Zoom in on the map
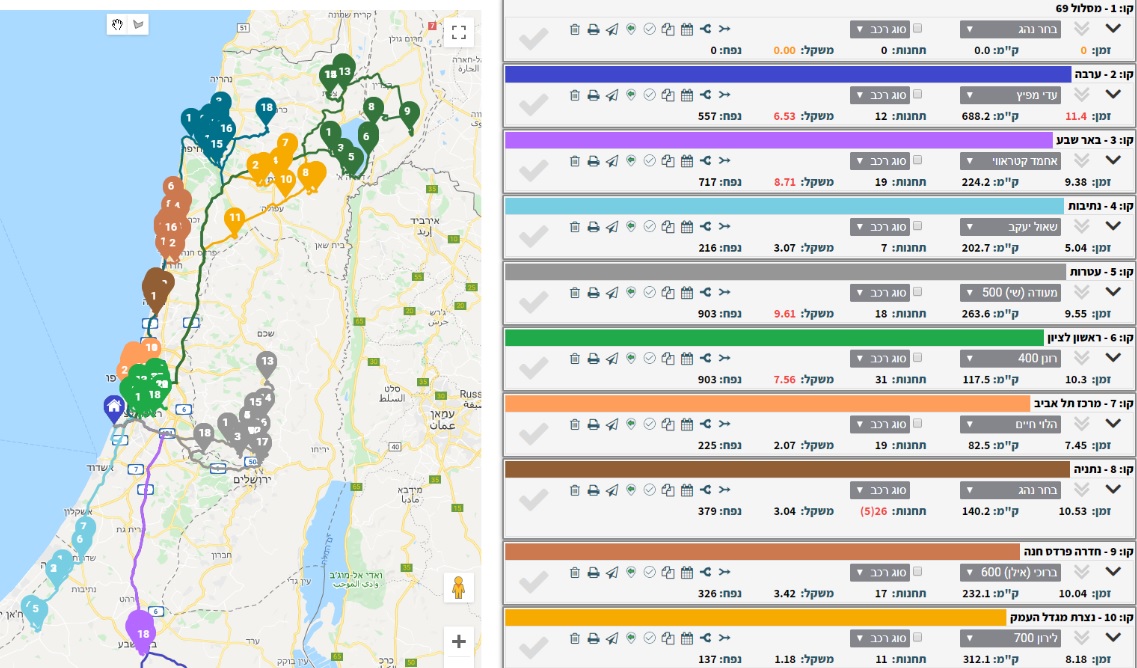The height and width of the screenshot is (668, 1137). pos(459,641)
